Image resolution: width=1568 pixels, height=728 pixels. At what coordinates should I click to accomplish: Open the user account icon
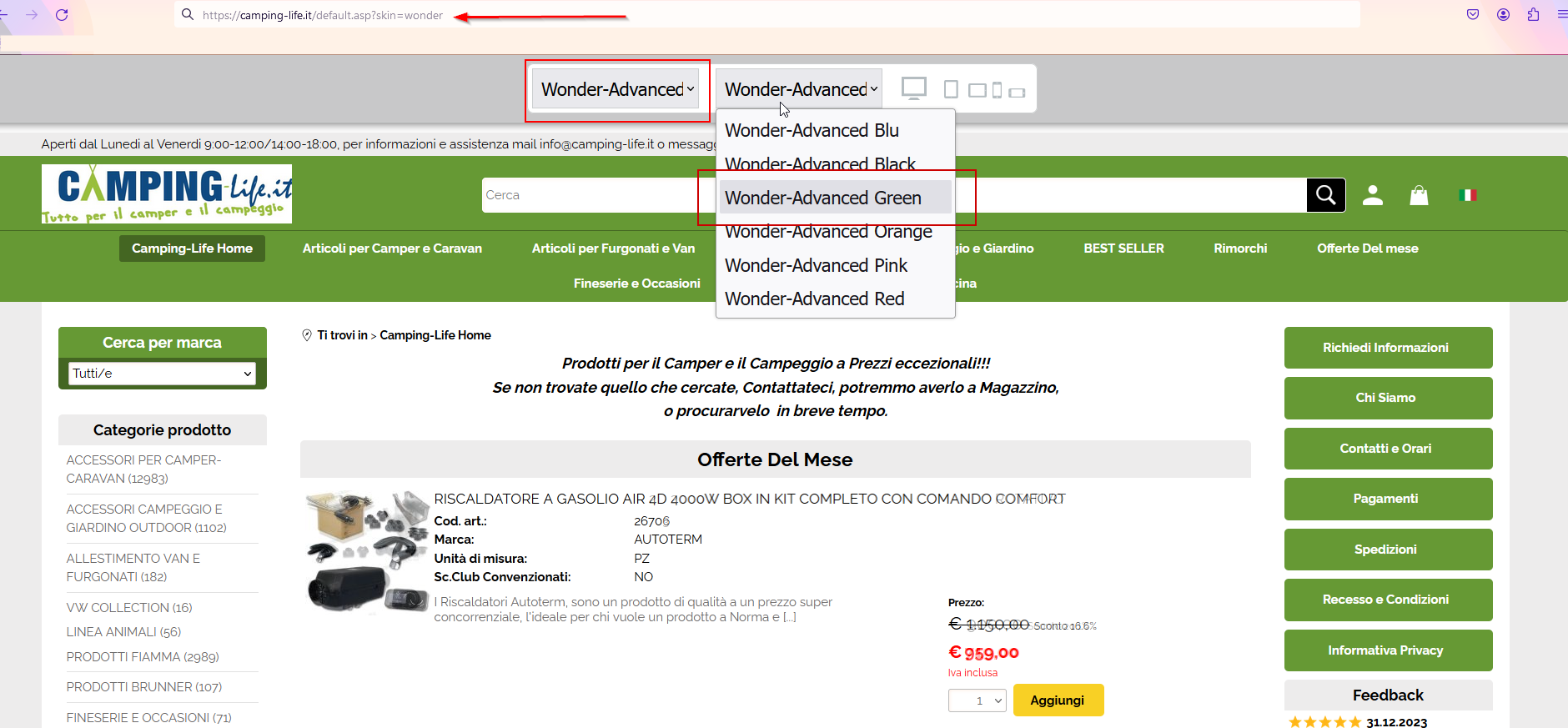point(1373,195)
